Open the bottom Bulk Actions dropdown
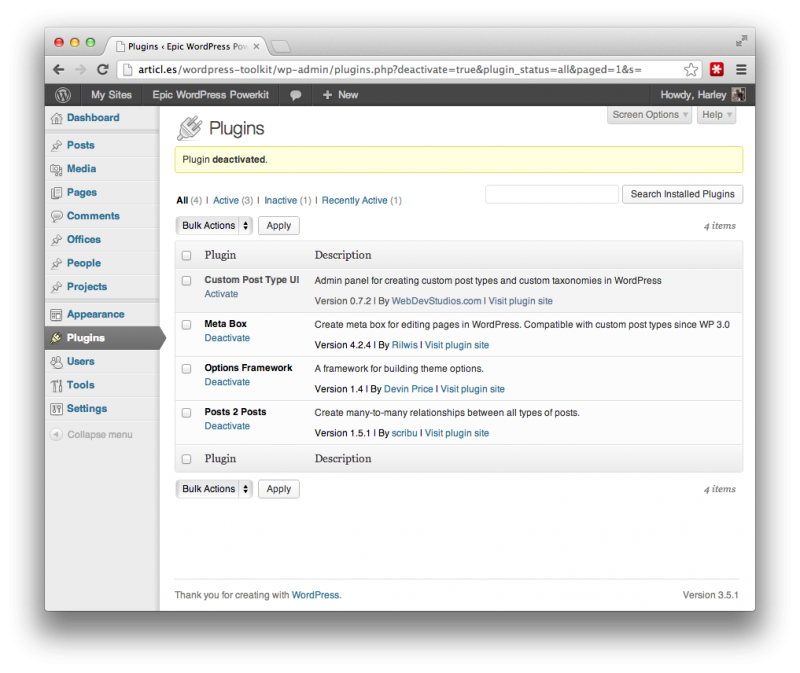Screen dimensions: 800x673 pyautogui.click(x=214, y=489)
